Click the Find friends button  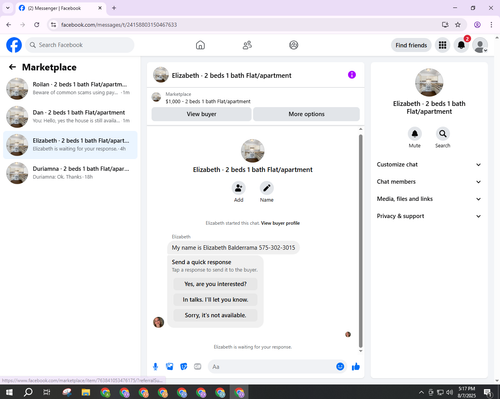point(411,45)
